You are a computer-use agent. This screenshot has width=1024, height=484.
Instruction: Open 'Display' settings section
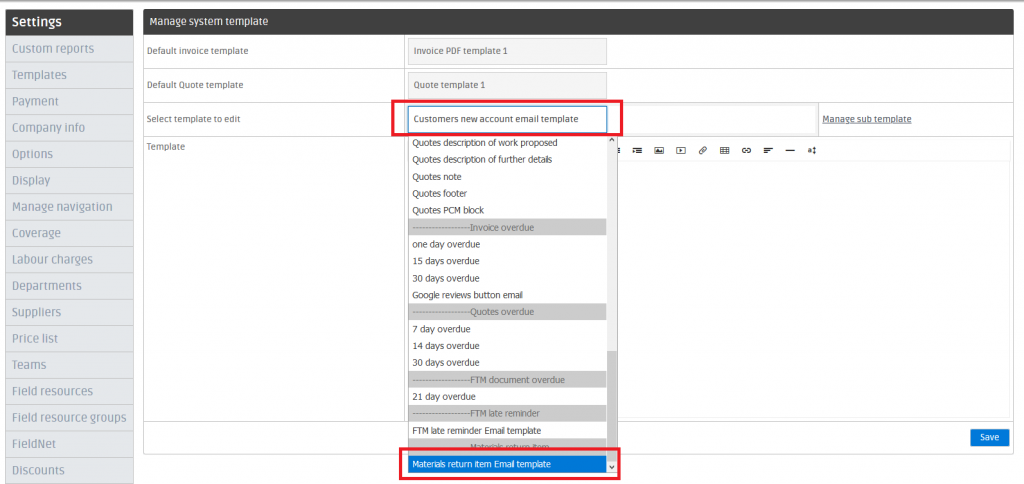[69, 180]
